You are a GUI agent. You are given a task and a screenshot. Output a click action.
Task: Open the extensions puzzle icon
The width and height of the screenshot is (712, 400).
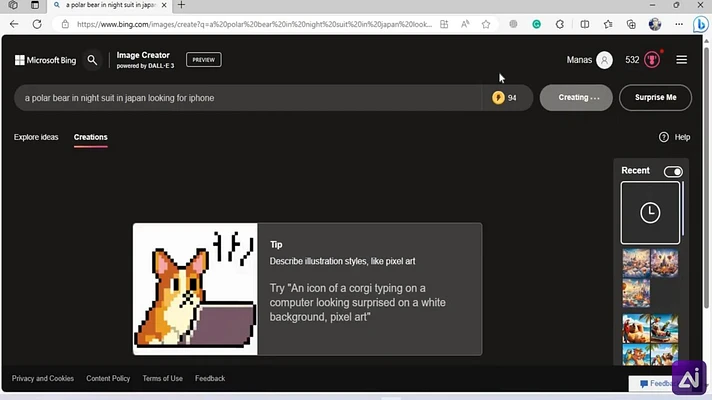click(560, 24)
